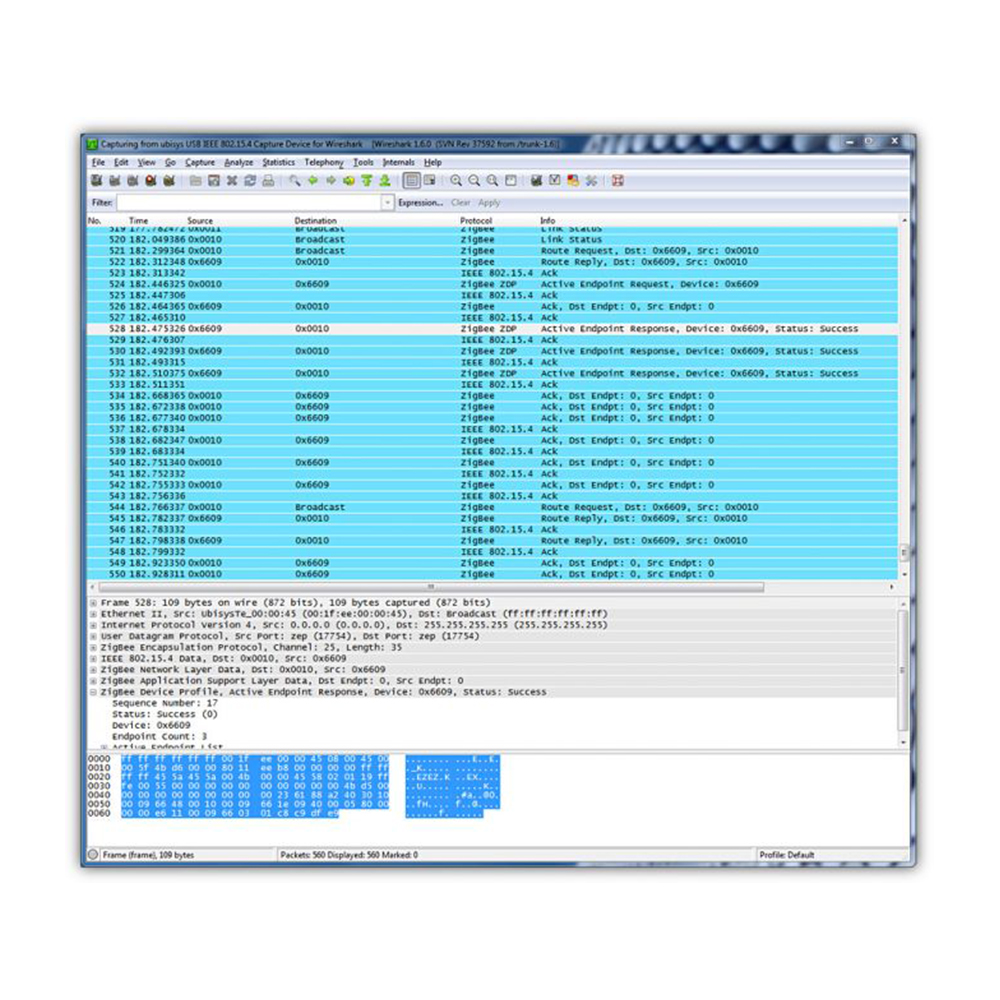
Task: Open help lifebuoy toolbar icon
Action: pyautogui.click(x=617, y=181)
